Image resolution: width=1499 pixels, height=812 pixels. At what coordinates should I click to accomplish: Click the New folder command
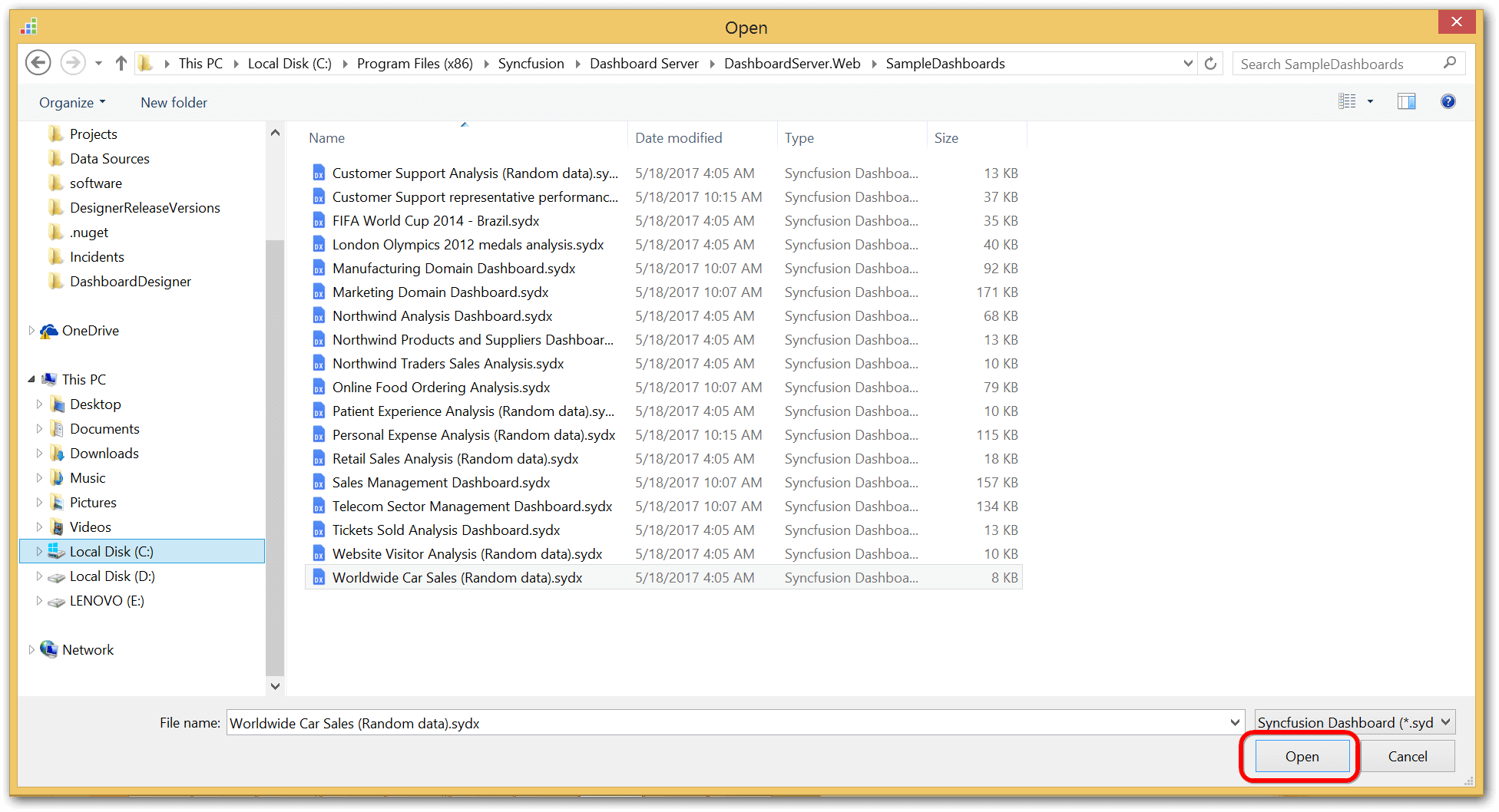(174, 103)
